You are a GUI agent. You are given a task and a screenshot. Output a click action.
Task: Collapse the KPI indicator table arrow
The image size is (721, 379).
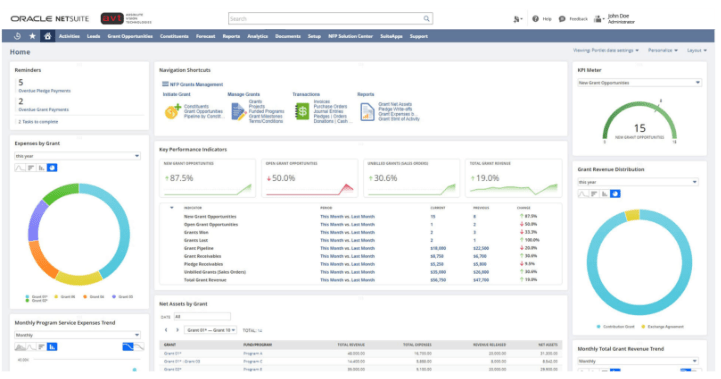172,208
